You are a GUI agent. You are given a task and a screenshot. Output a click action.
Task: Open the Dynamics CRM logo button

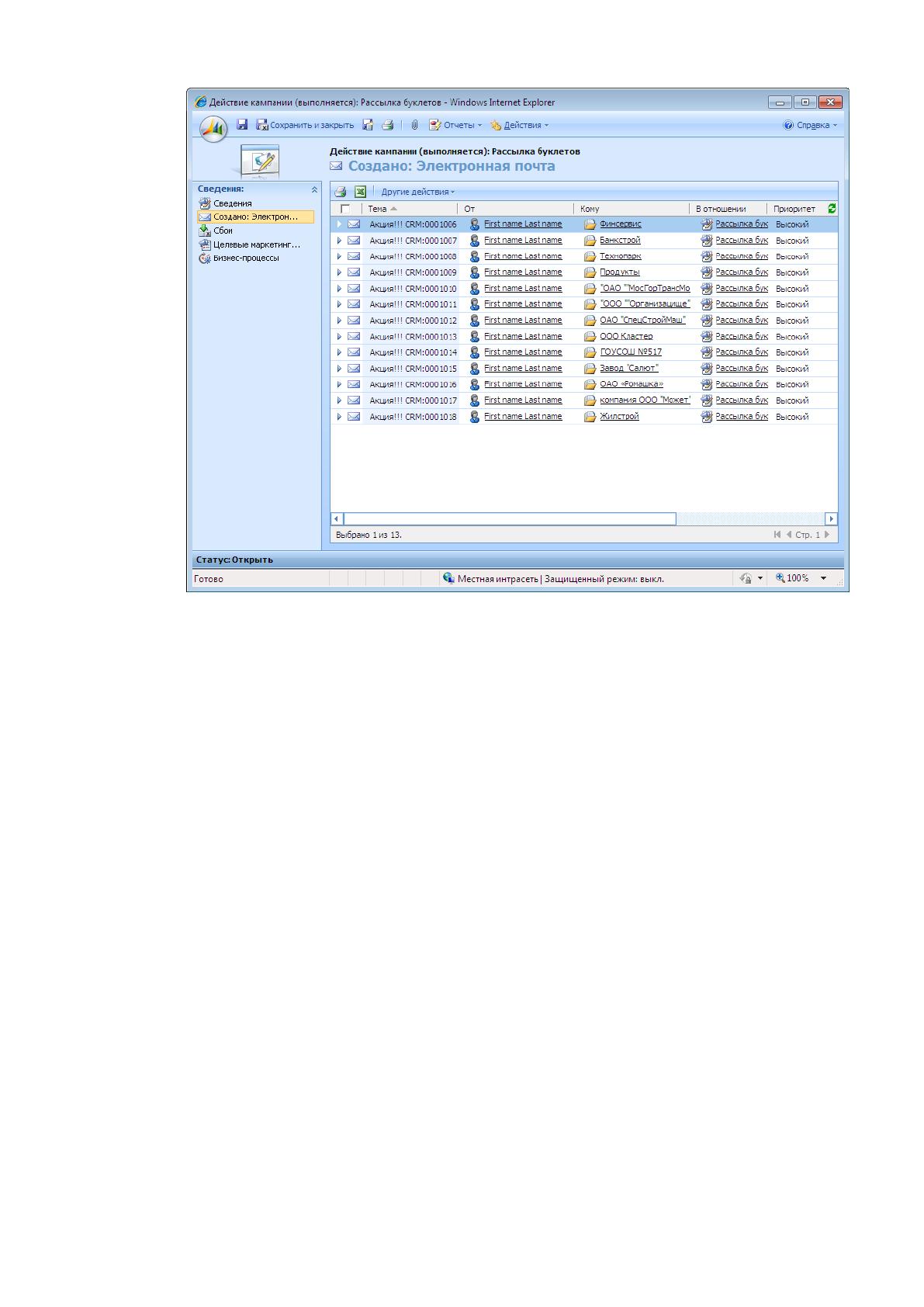[x=213, y=128]
